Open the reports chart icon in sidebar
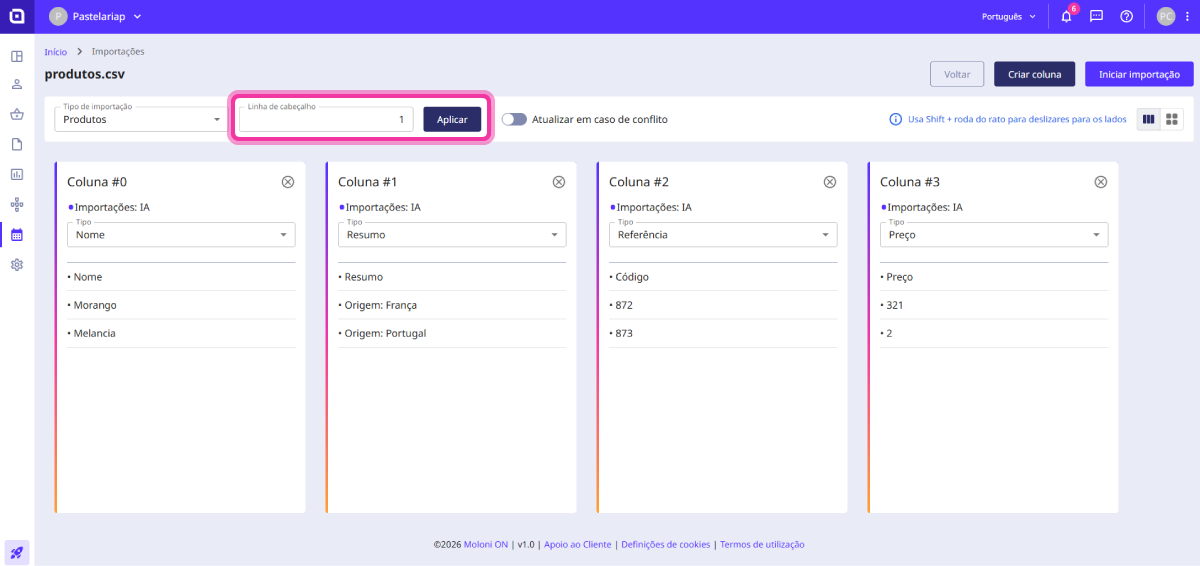The height and width of the screenshot is (566, 1200). tap(17, 174)
